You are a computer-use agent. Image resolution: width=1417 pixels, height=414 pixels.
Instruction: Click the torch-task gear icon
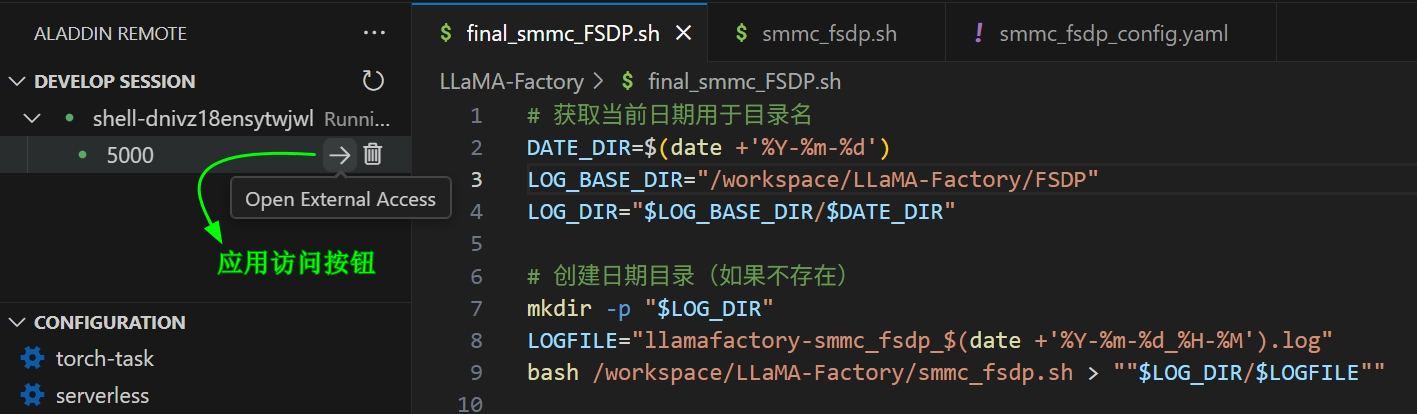[32, 358]
